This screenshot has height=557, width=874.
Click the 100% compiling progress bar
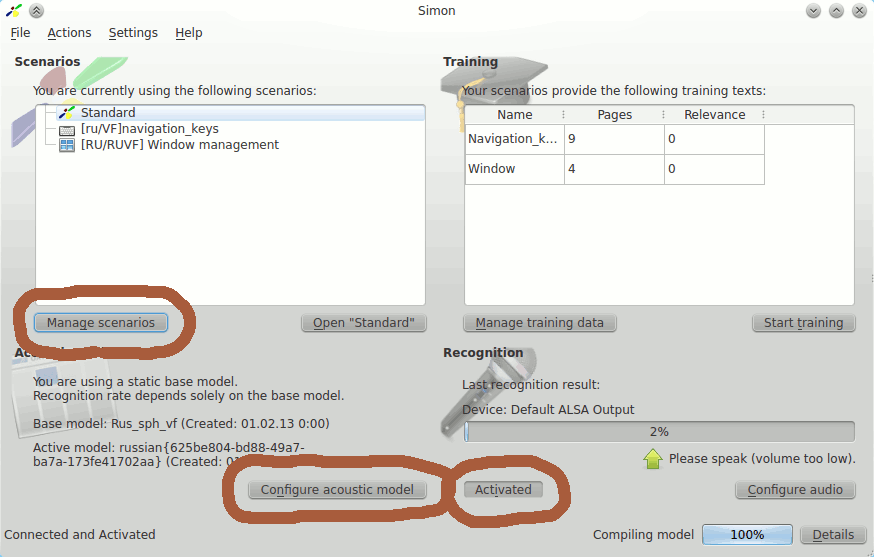(747, 535)
